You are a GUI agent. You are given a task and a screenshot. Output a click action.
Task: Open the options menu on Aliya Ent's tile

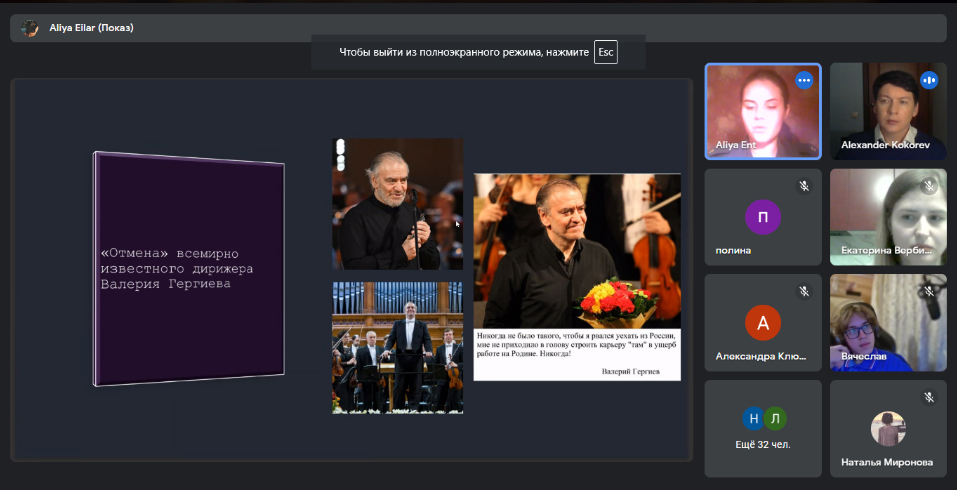804,80
